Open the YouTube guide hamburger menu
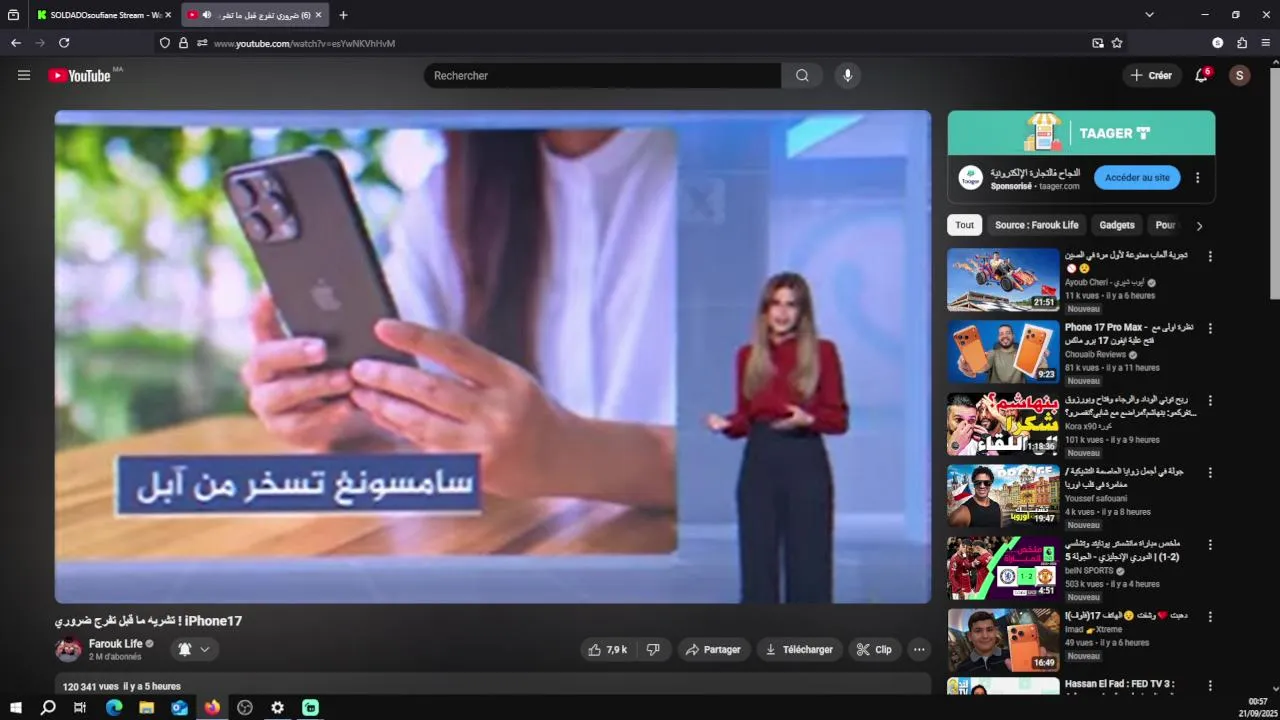This screenshot has width=1280, height=720. 24,75
